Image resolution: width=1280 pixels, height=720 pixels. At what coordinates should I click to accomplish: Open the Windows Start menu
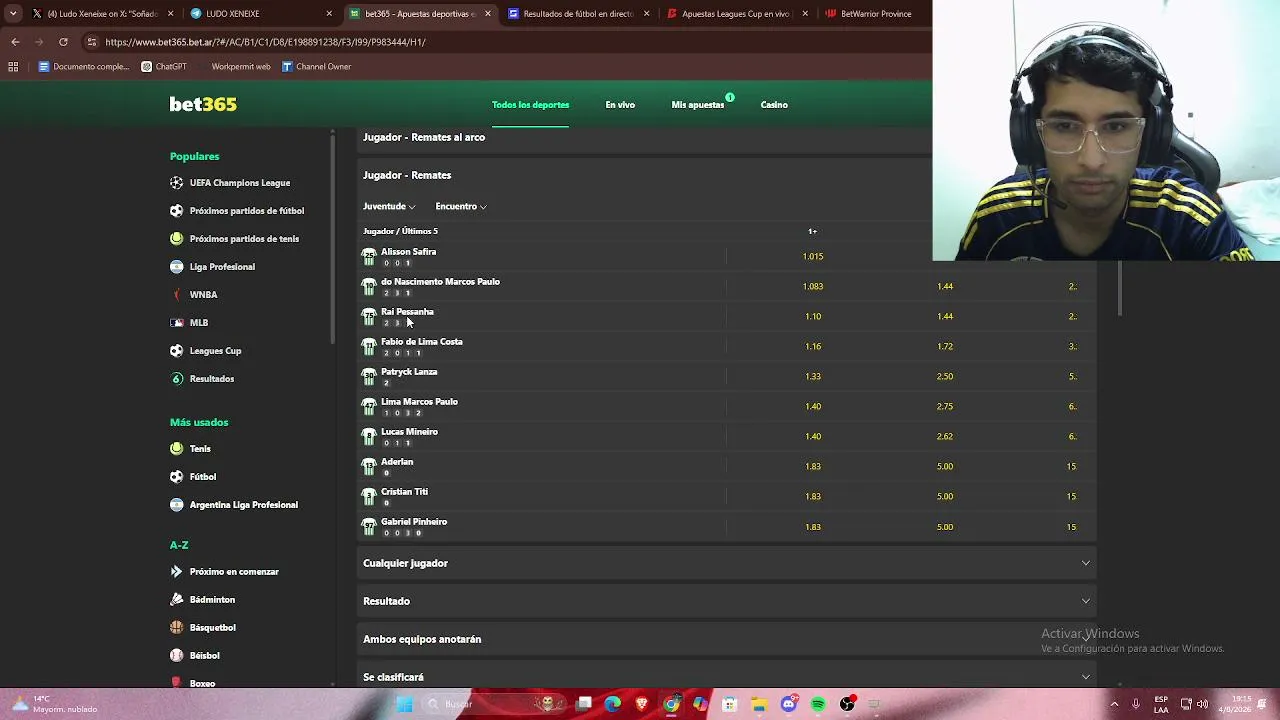pyautogui.click(x=405, y=704)
